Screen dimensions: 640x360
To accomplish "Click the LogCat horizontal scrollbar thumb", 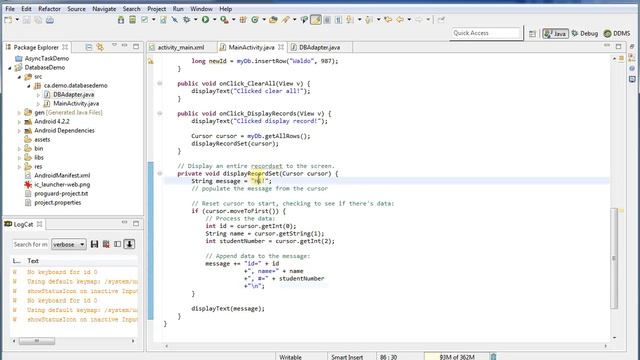I will pyautogui.click(x=37, y=340).
